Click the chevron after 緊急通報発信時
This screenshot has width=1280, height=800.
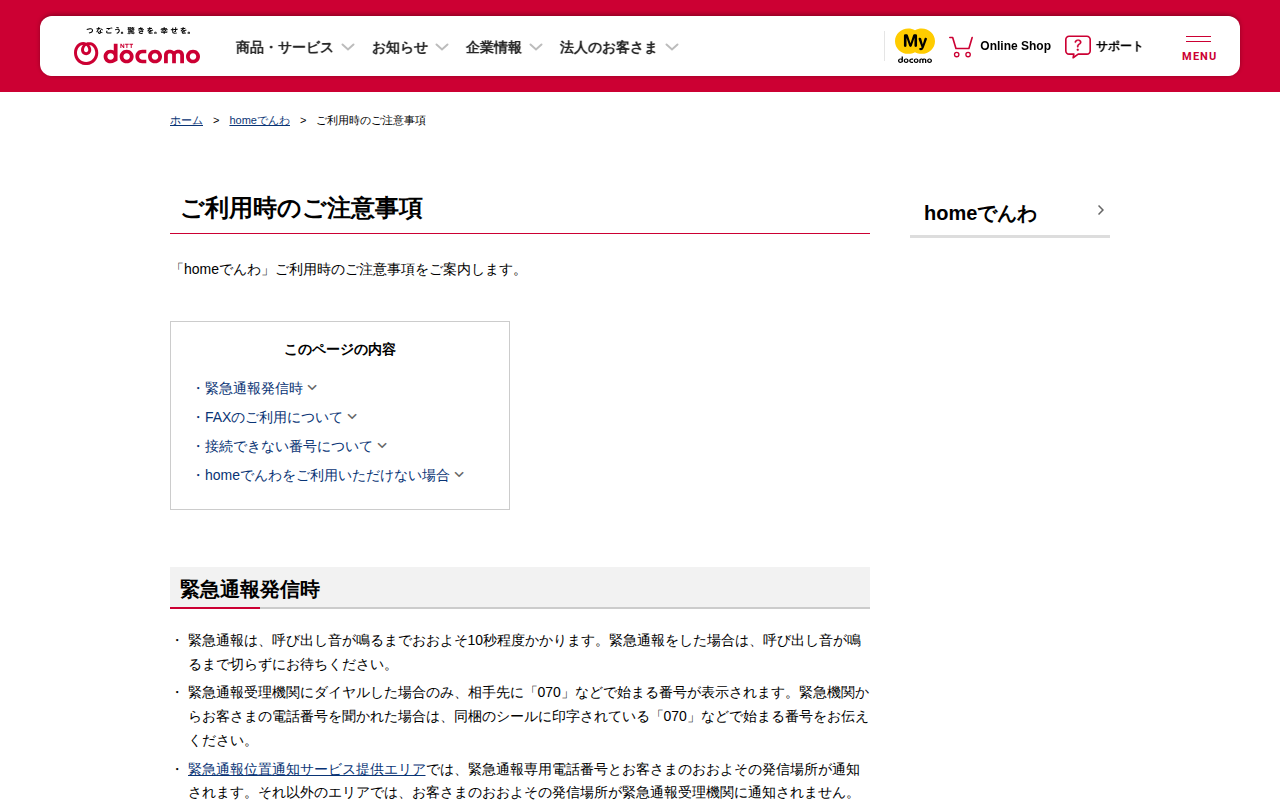point(312,388)
